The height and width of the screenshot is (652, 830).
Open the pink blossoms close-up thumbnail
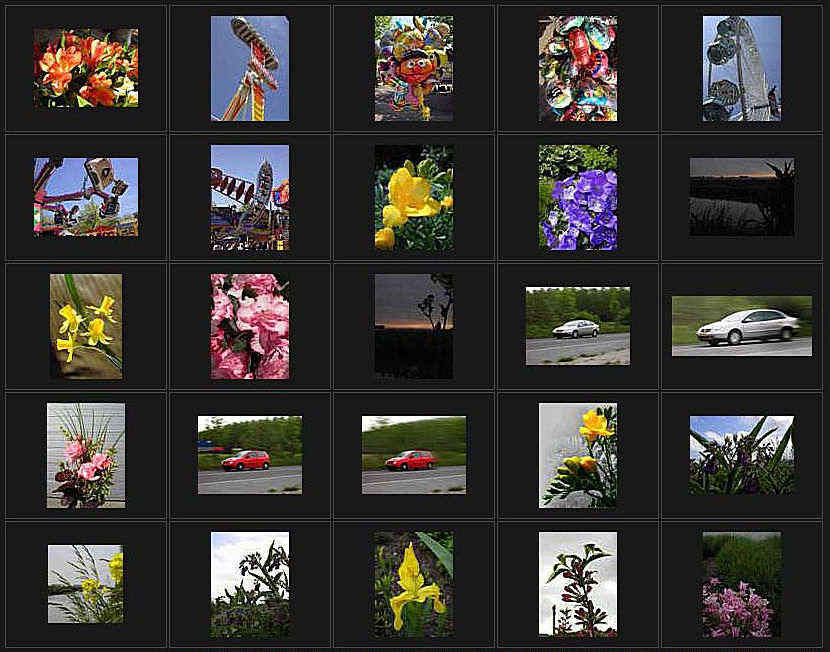[x=249, y=325]
